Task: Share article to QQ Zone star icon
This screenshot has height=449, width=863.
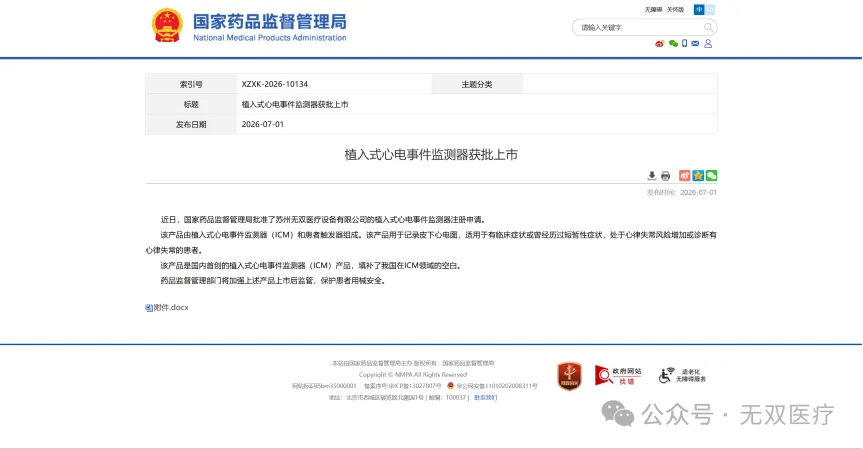Action: [698, 176]
